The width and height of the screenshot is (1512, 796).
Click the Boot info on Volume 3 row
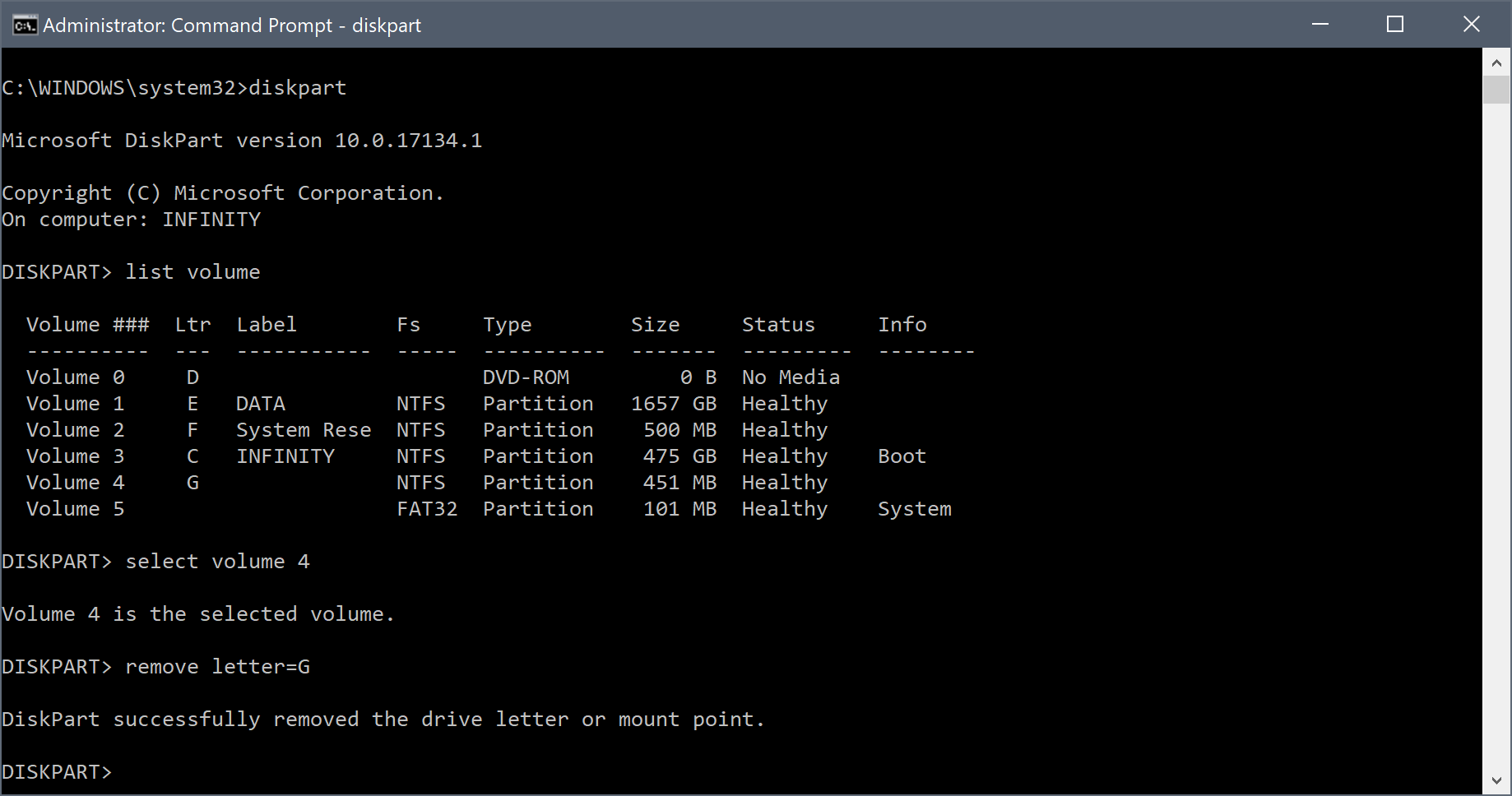tap(902, 456)
